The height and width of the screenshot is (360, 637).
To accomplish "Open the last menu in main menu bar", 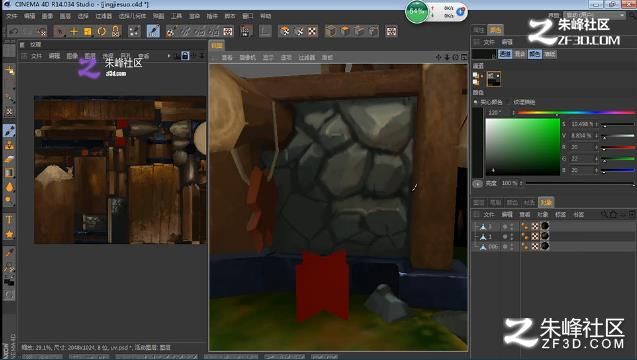I will click(266, 16).
